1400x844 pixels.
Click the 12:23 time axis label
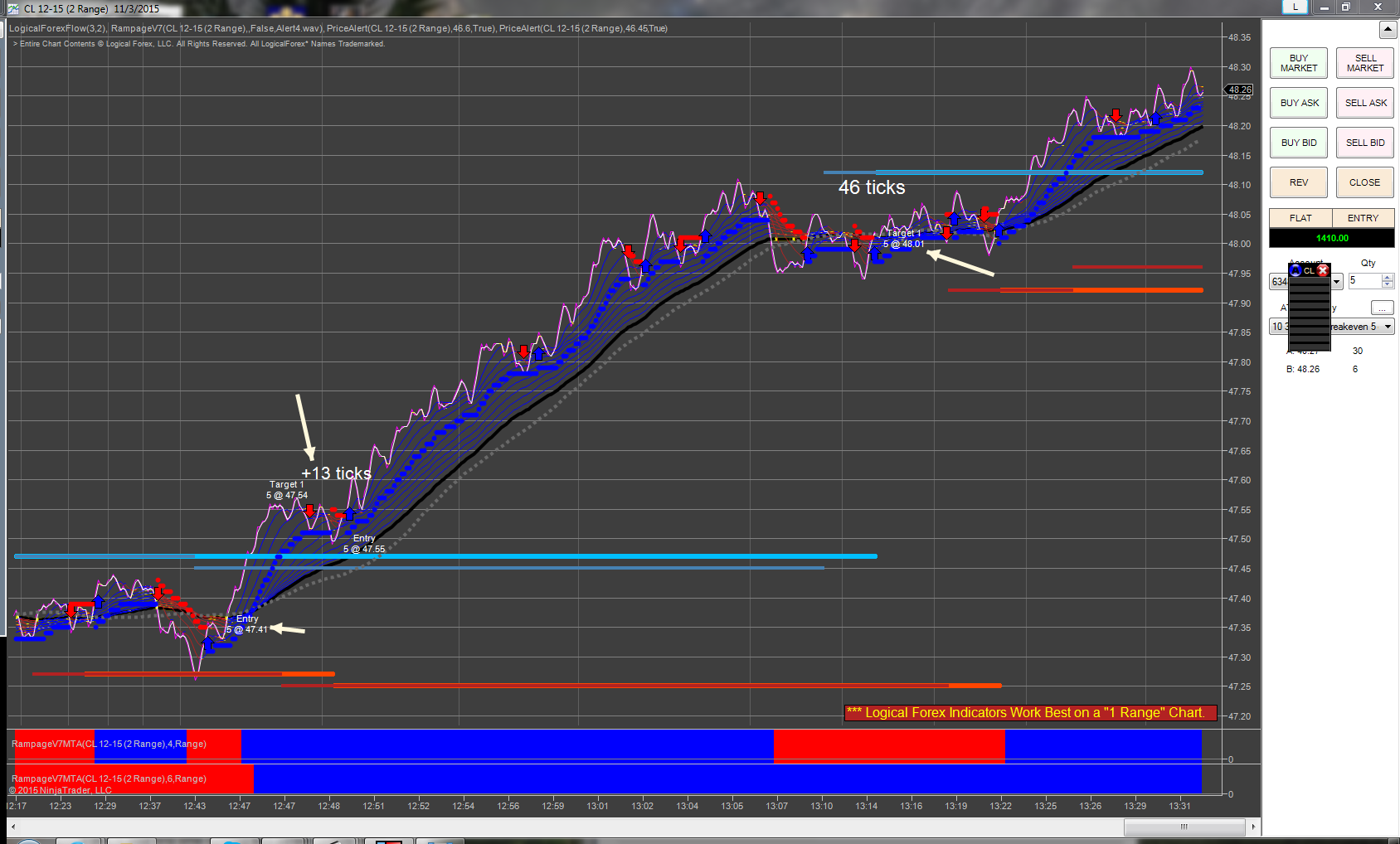[61, 806]
